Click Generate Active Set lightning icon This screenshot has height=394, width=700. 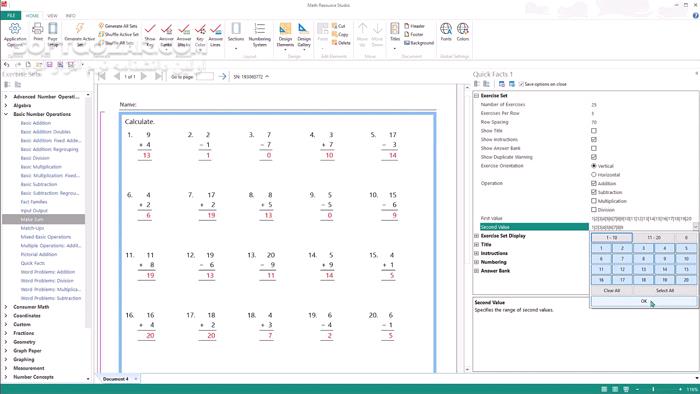coord(79,29)
